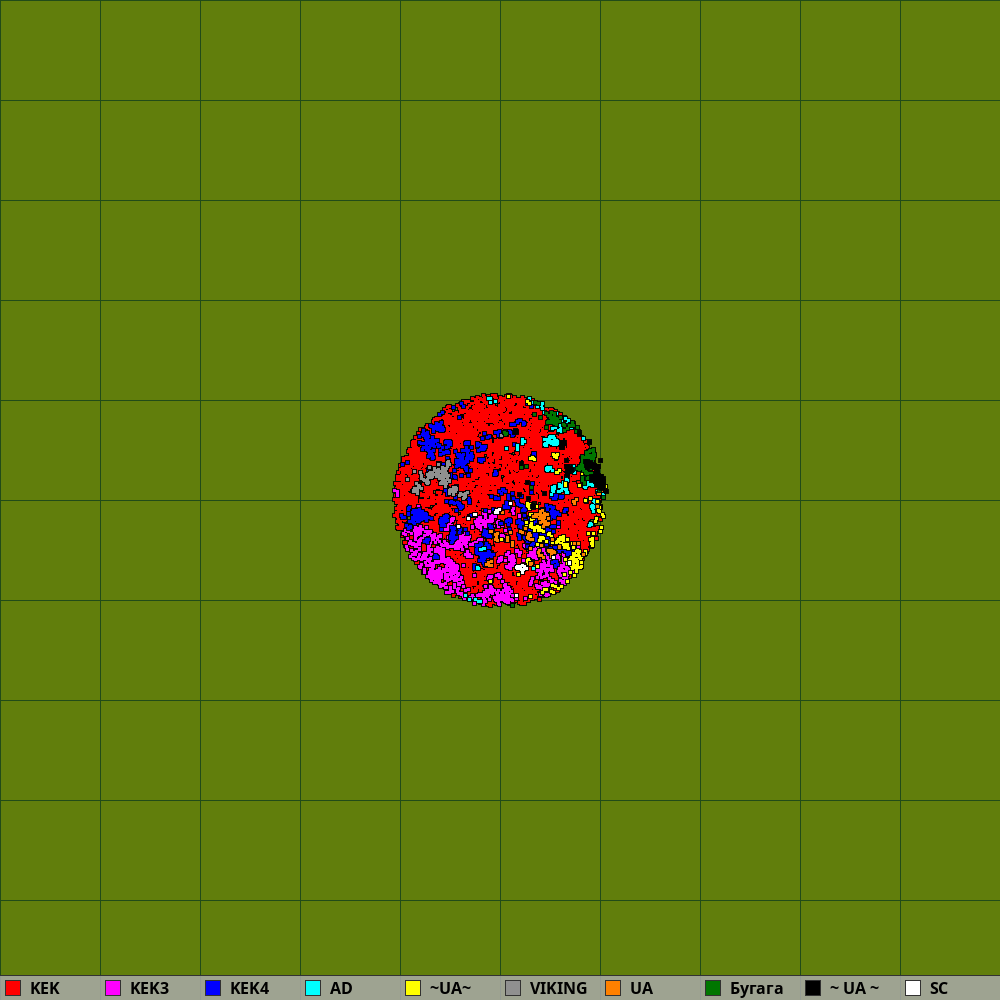Select the blue KEK4 legend swatch

[x=213, y=988]
